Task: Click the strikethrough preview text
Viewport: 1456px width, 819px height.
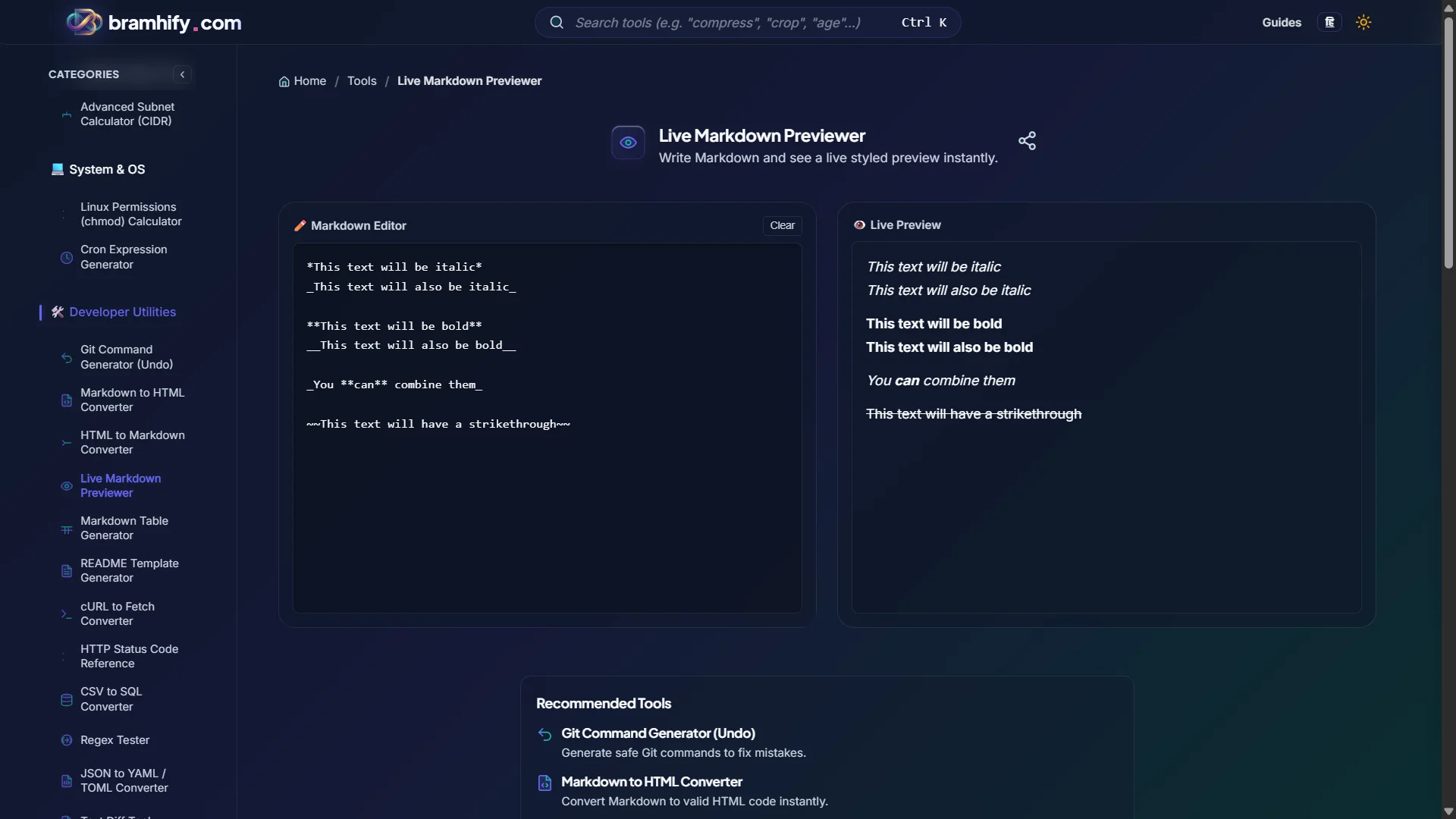Action: pyautogui.click(x=974, y=414)
